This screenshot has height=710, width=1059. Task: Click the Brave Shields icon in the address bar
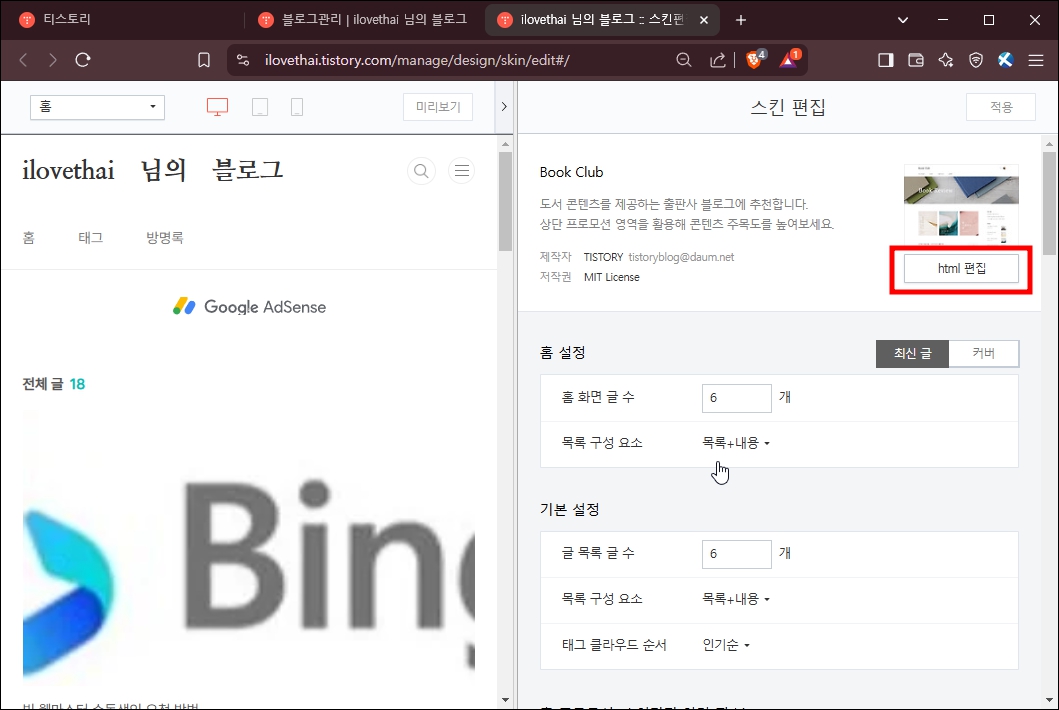pyautogui.click(x=753, y=59)
